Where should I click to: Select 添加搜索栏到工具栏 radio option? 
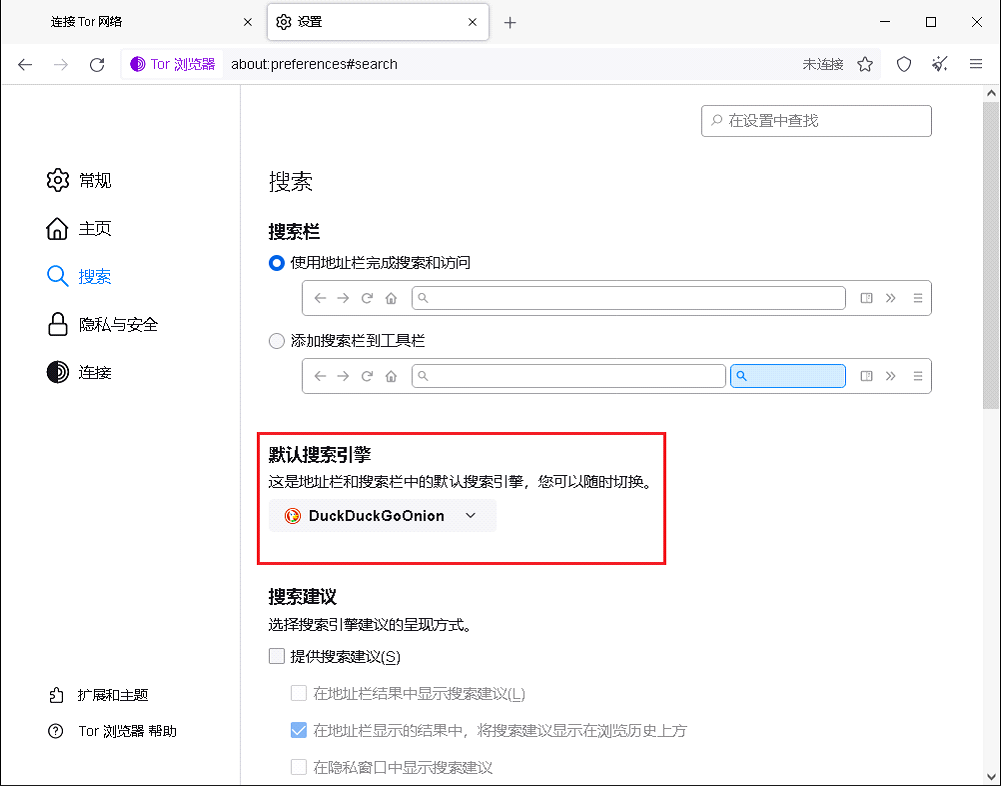click(276, 341)
